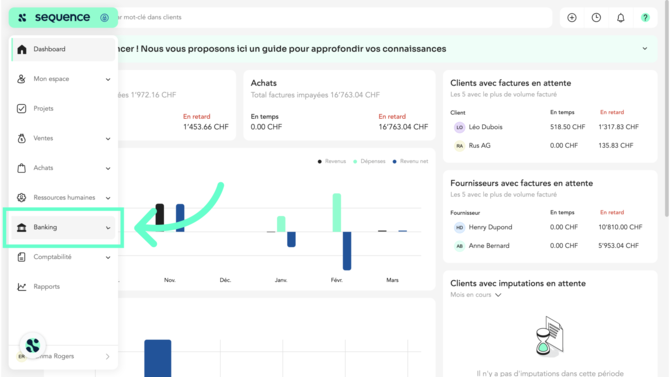Open the Dashboard home icon
The width and height of the screenshot is (670, 377).
tap(22, 49)
